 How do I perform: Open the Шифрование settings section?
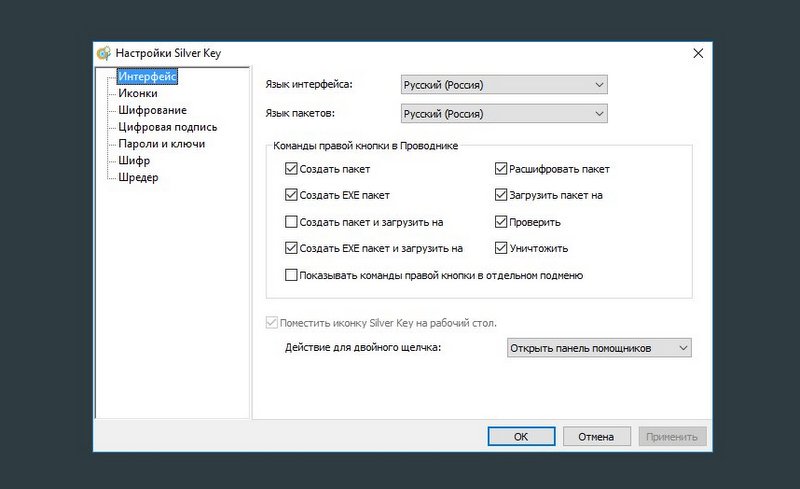point(152,110)
